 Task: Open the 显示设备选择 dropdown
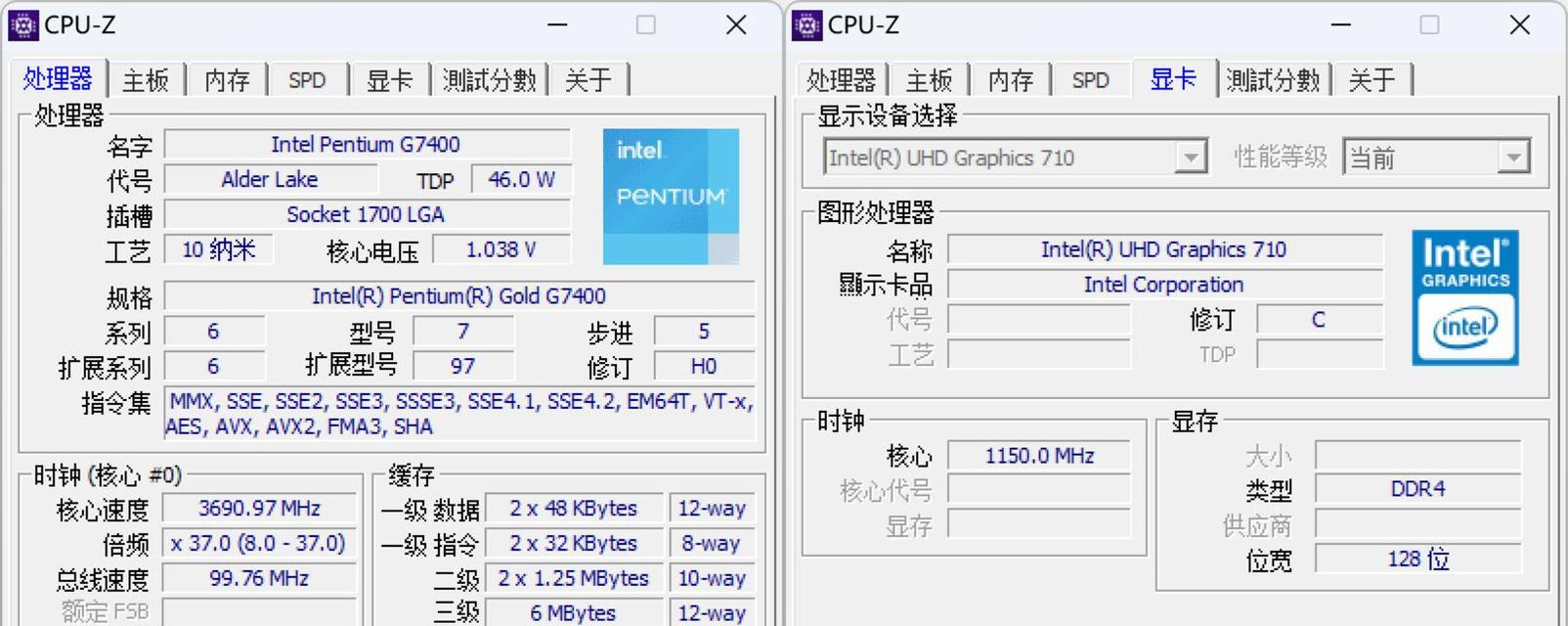click(1016, 157)
